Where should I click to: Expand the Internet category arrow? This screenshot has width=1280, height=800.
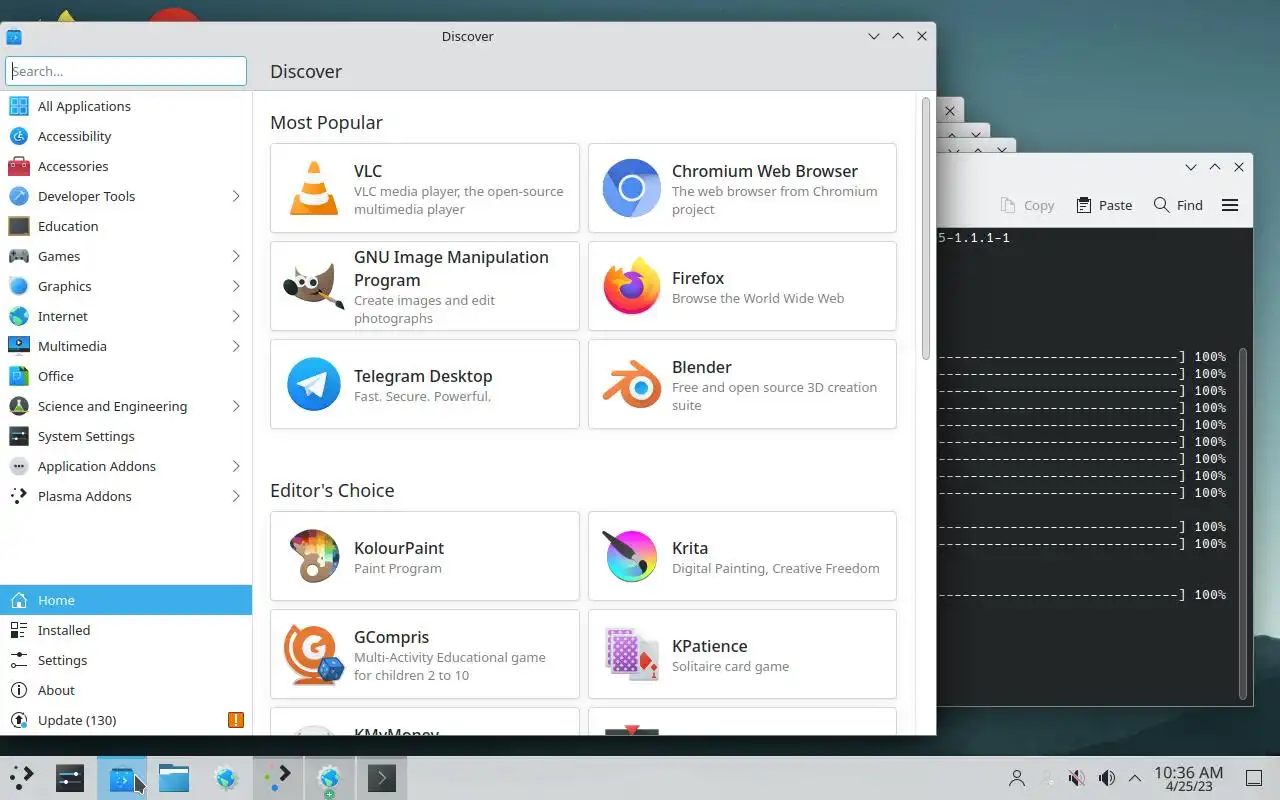coord(236,316)
